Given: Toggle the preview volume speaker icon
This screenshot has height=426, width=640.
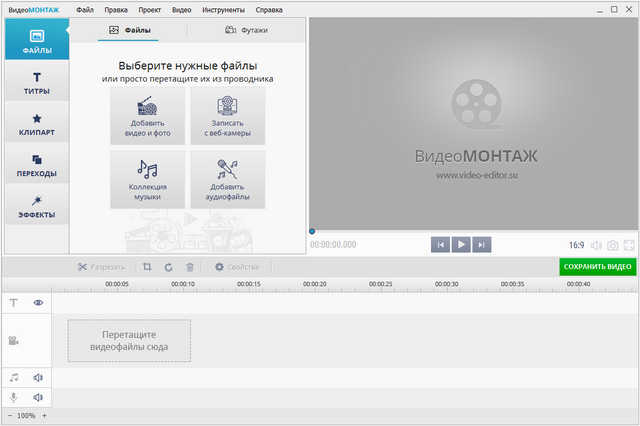Looking at the screenshot, I should [x=596, y=245].
